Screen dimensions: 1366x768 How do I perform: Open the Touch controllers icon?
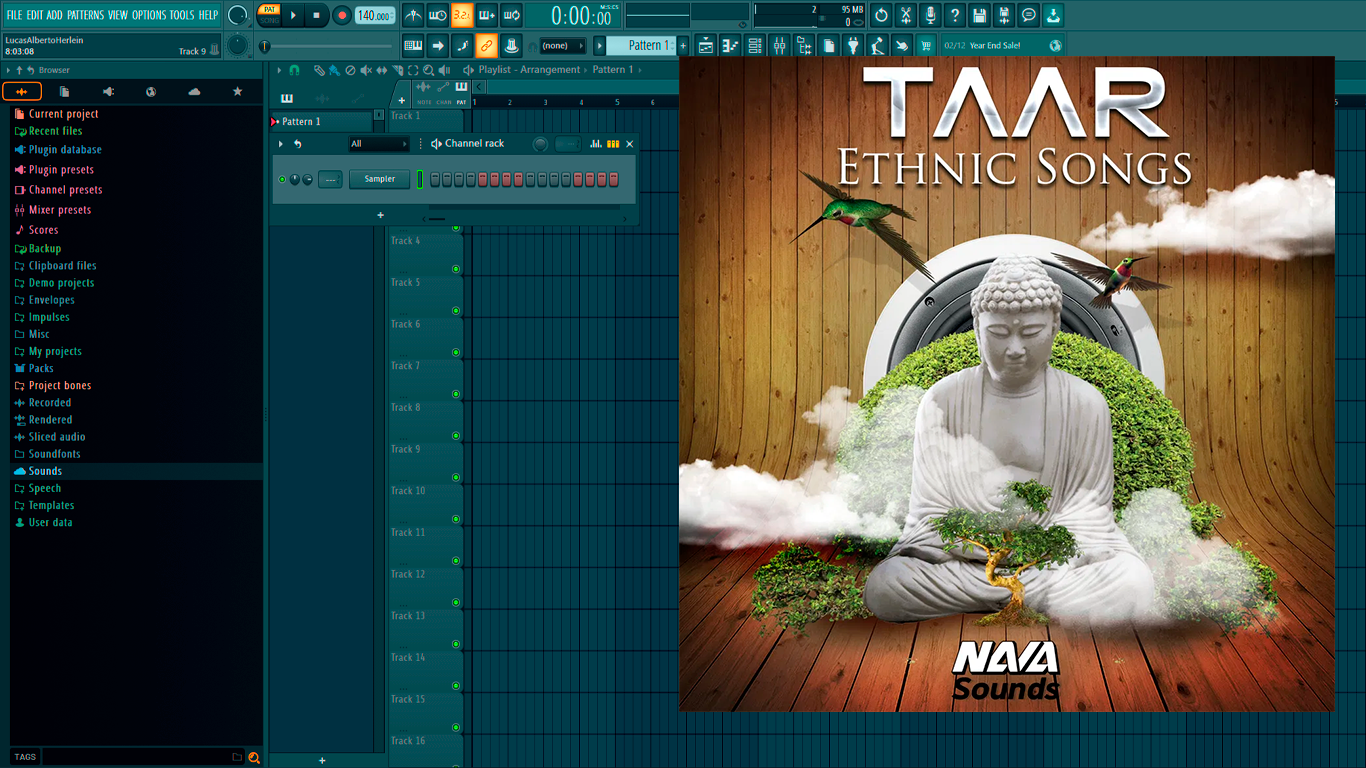click(902, 45)
